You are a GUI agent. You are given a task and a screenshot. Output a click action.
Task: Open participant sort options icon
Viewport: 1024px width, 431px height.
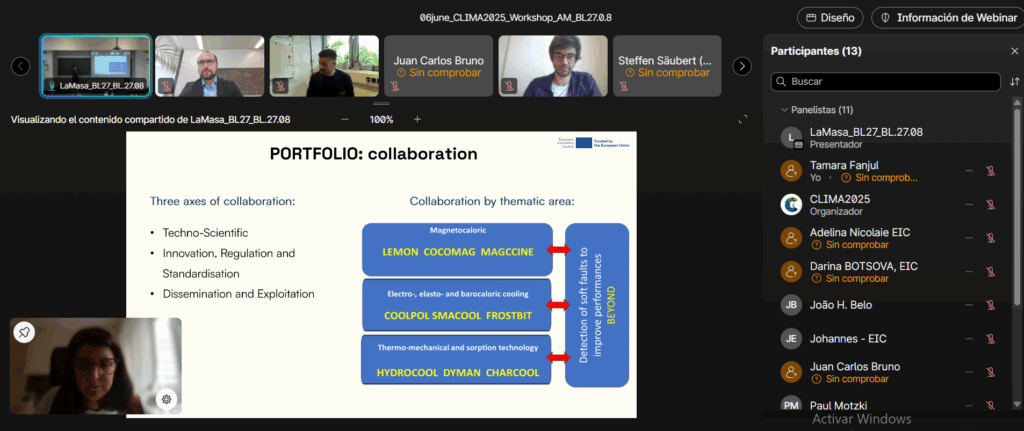pyautogui.click(x=1014, y=82)
